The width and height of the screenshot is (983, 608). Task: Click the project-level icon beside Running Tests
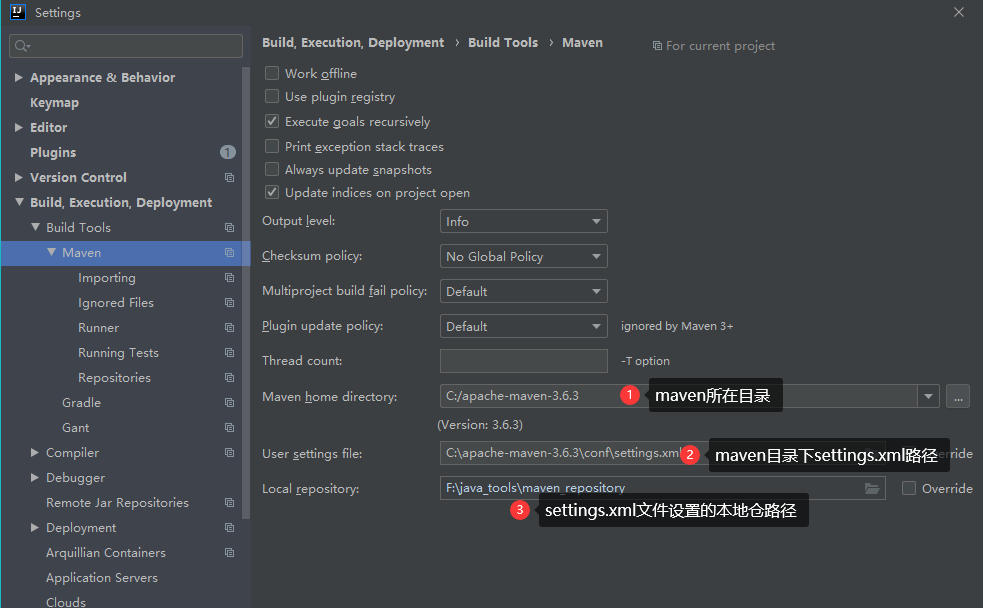pos(229,353)
